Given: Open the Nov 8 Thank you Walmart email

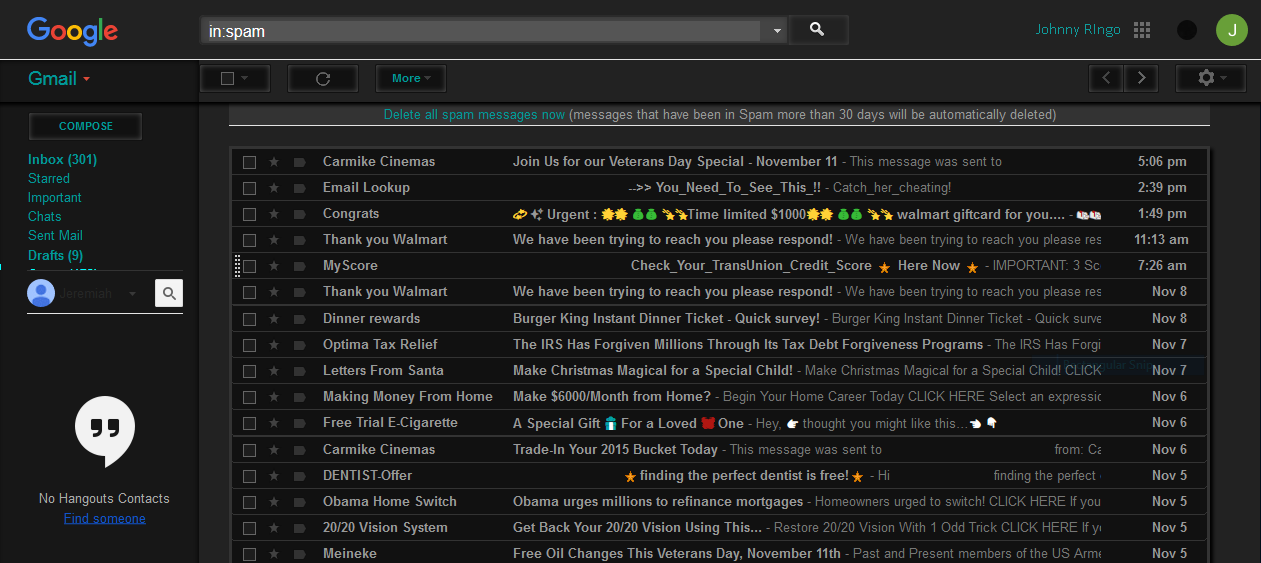Looking at the screenshot, I should click(x=720, y=292).
